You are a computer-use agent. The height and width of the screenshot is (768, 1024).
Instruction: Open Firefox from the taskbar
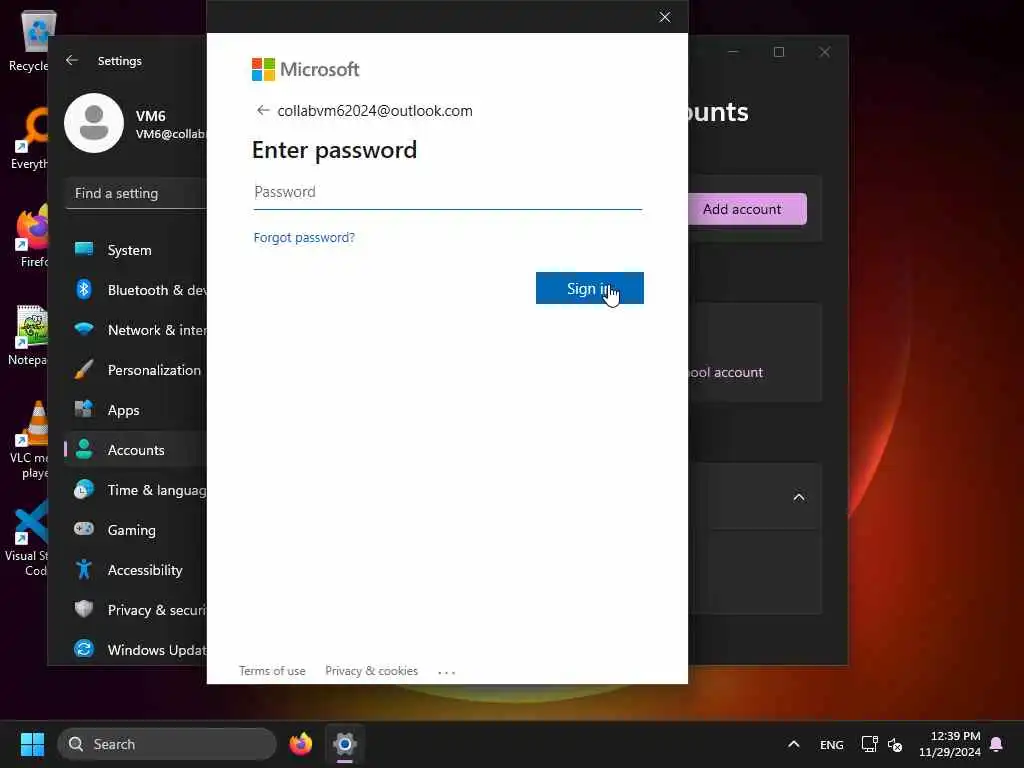(300, 744)
